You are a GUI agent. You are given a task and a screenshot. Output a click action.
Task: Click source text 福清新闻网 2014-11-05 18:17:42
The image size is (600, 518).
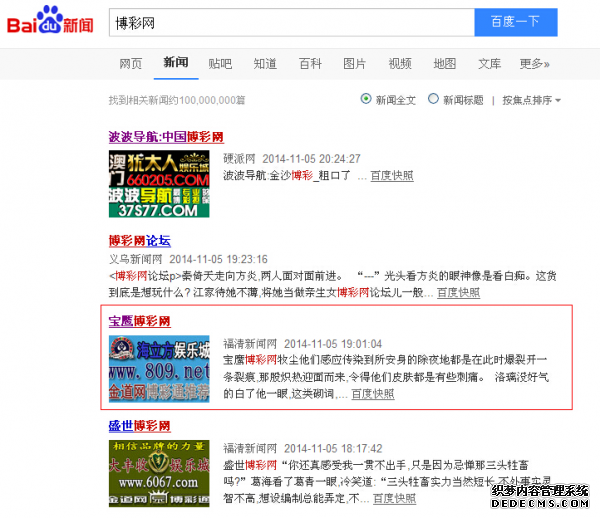[303, 448]
